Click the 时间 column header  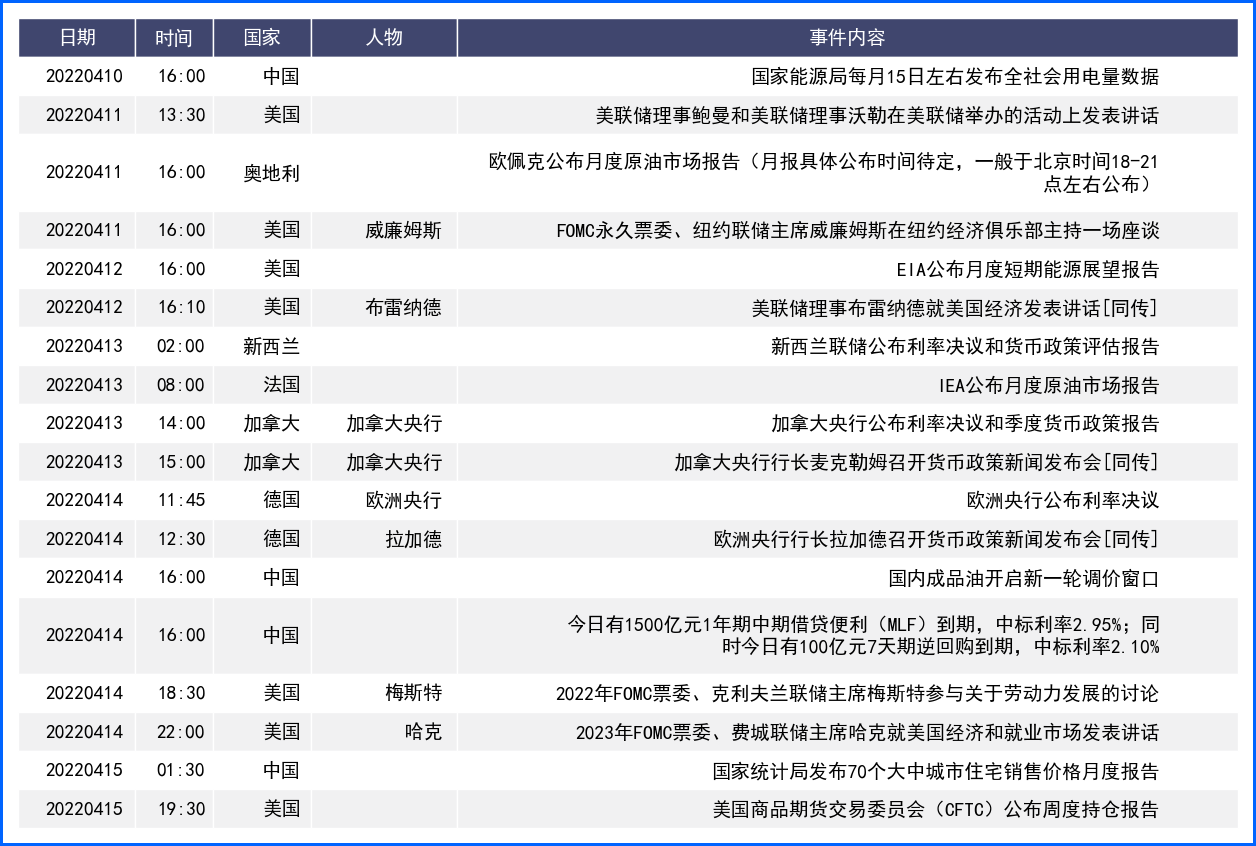tap(174, 38)
